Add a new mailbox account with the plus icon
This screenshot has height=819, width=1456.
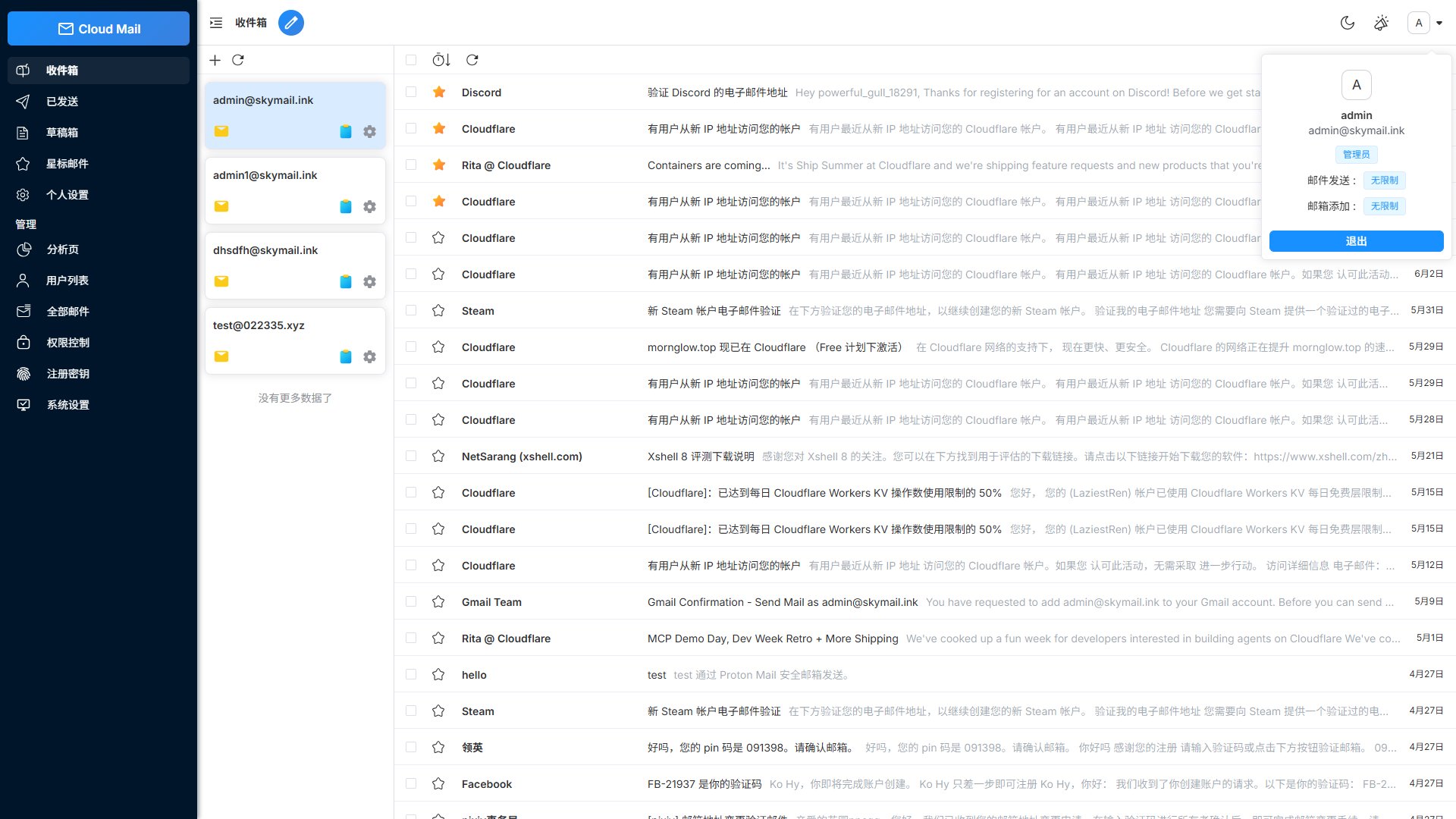pos(215,60)
